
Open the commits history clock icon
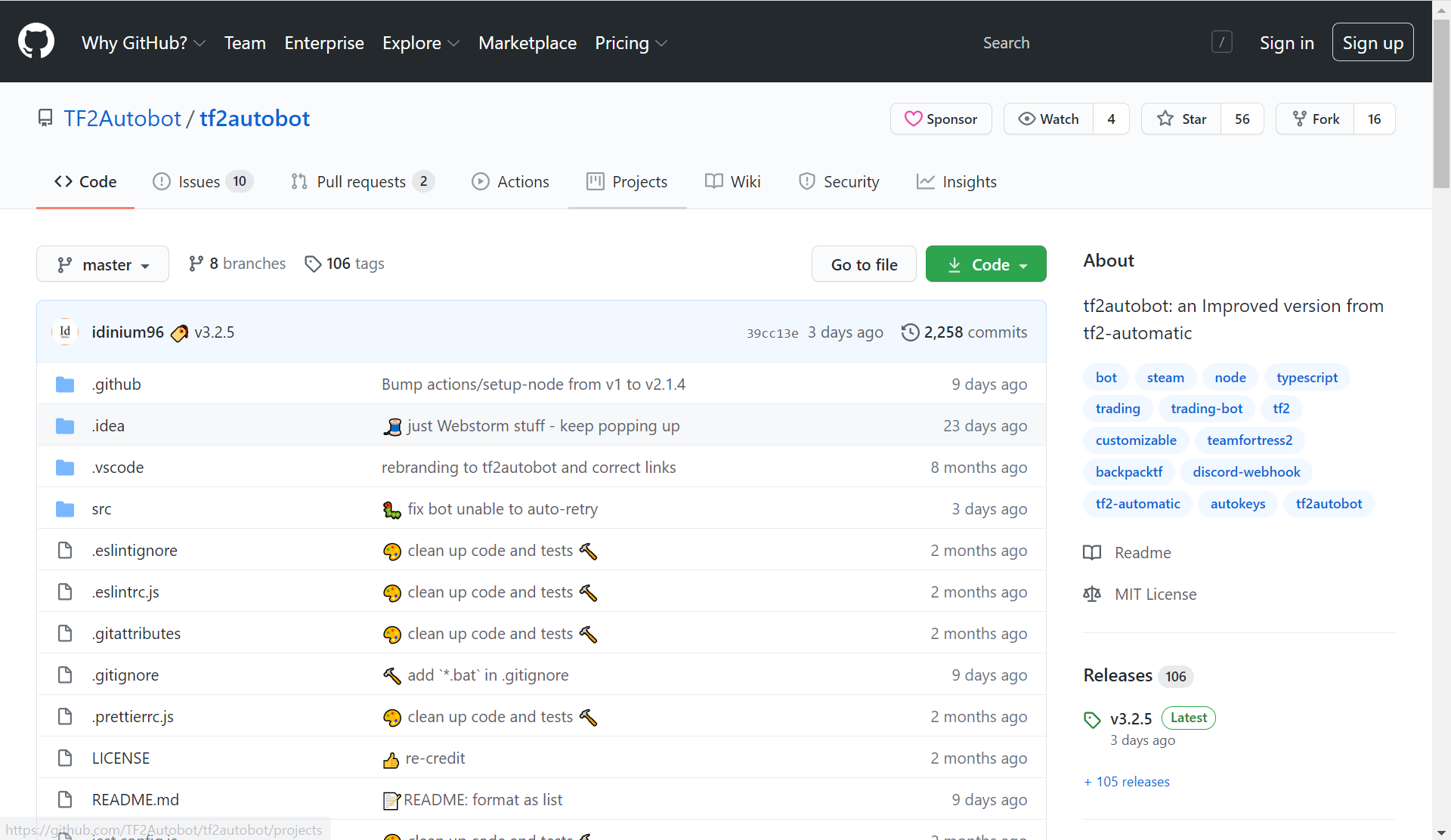tap(910, 332)
